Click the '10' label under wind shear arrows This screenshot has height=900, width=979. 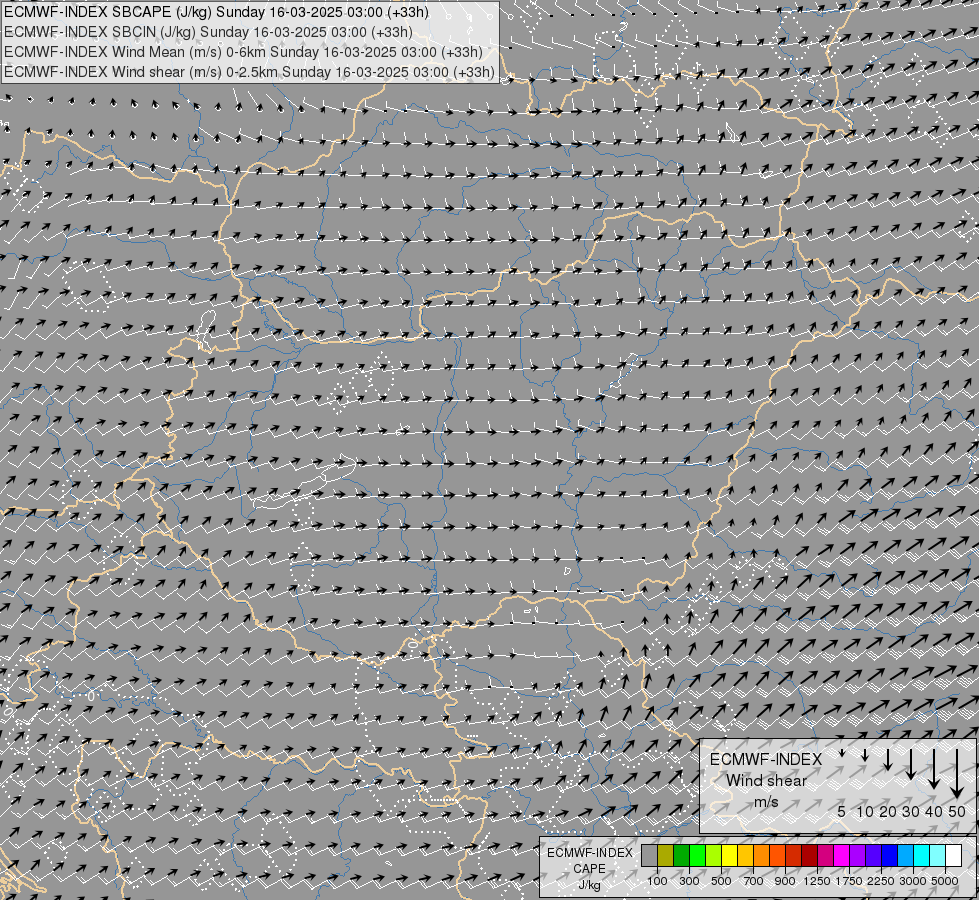click(865, 811)
